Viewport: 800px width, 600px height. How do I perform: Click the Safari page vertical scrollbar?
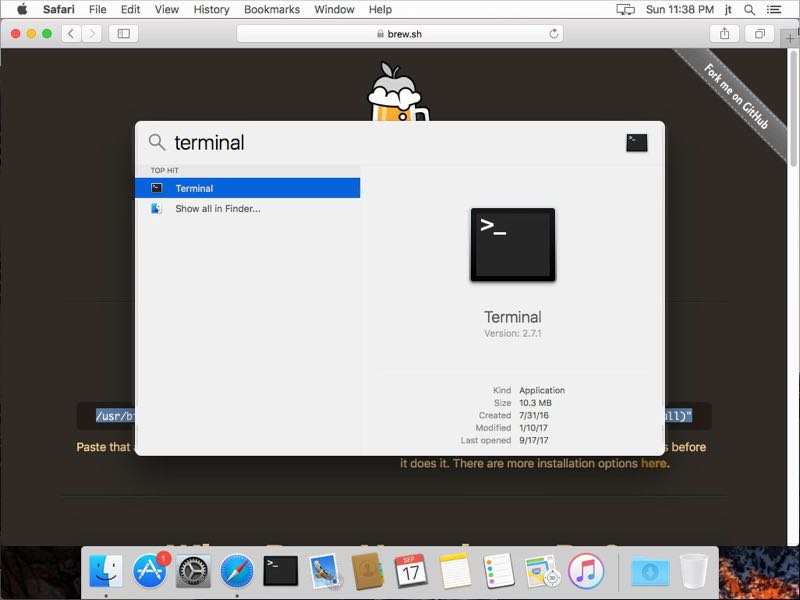coord(793,108)
